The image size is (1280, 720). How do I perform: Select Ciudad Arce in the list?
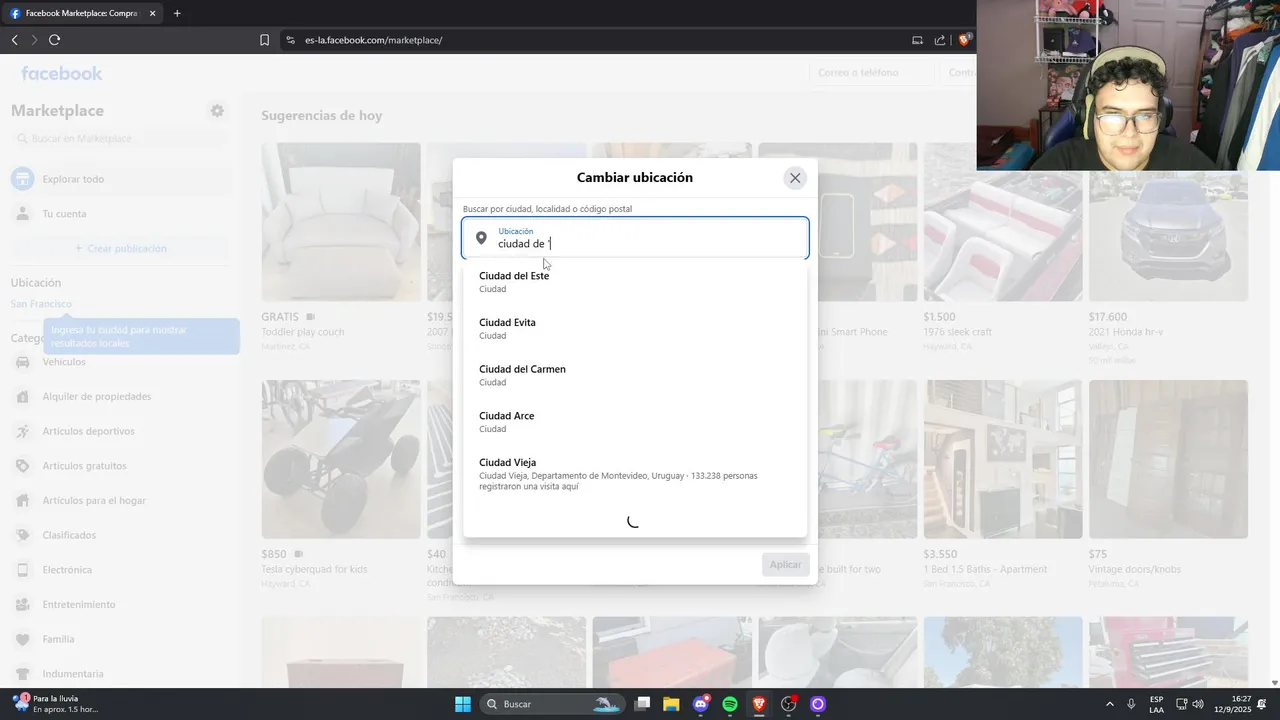tap(635, 422)
